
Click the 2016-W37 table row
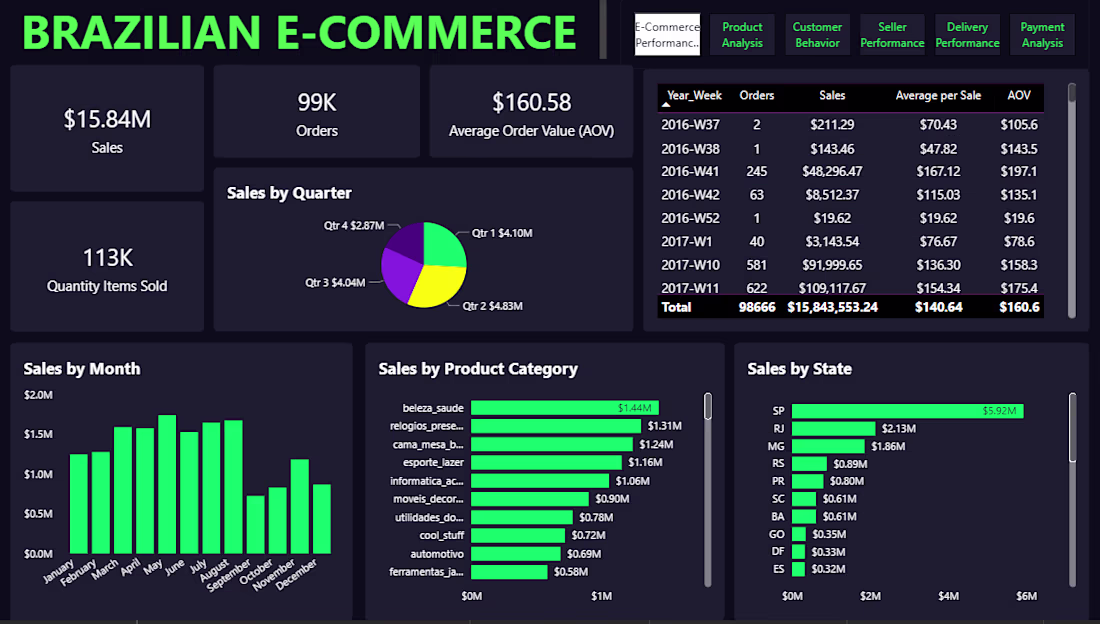click(850, 125)
